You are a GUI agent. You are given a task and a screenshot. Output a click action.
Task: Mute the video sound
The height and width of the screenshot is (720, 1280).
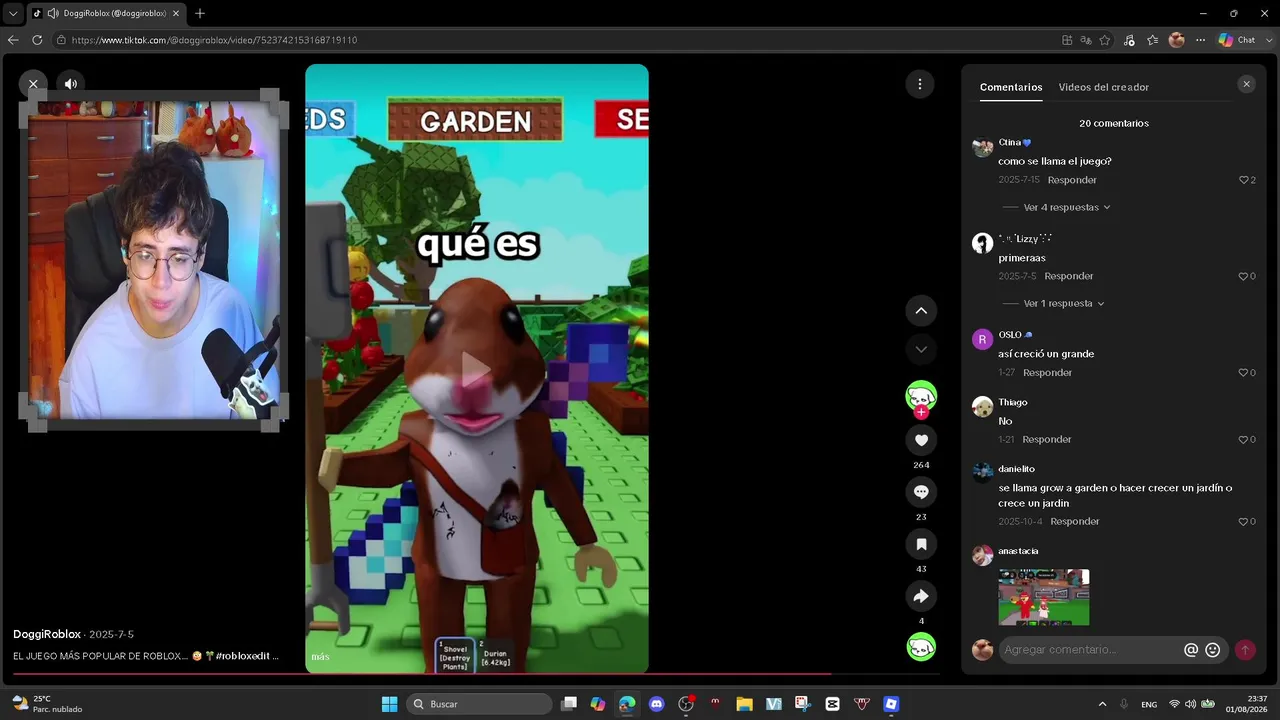tap(70, 84)
